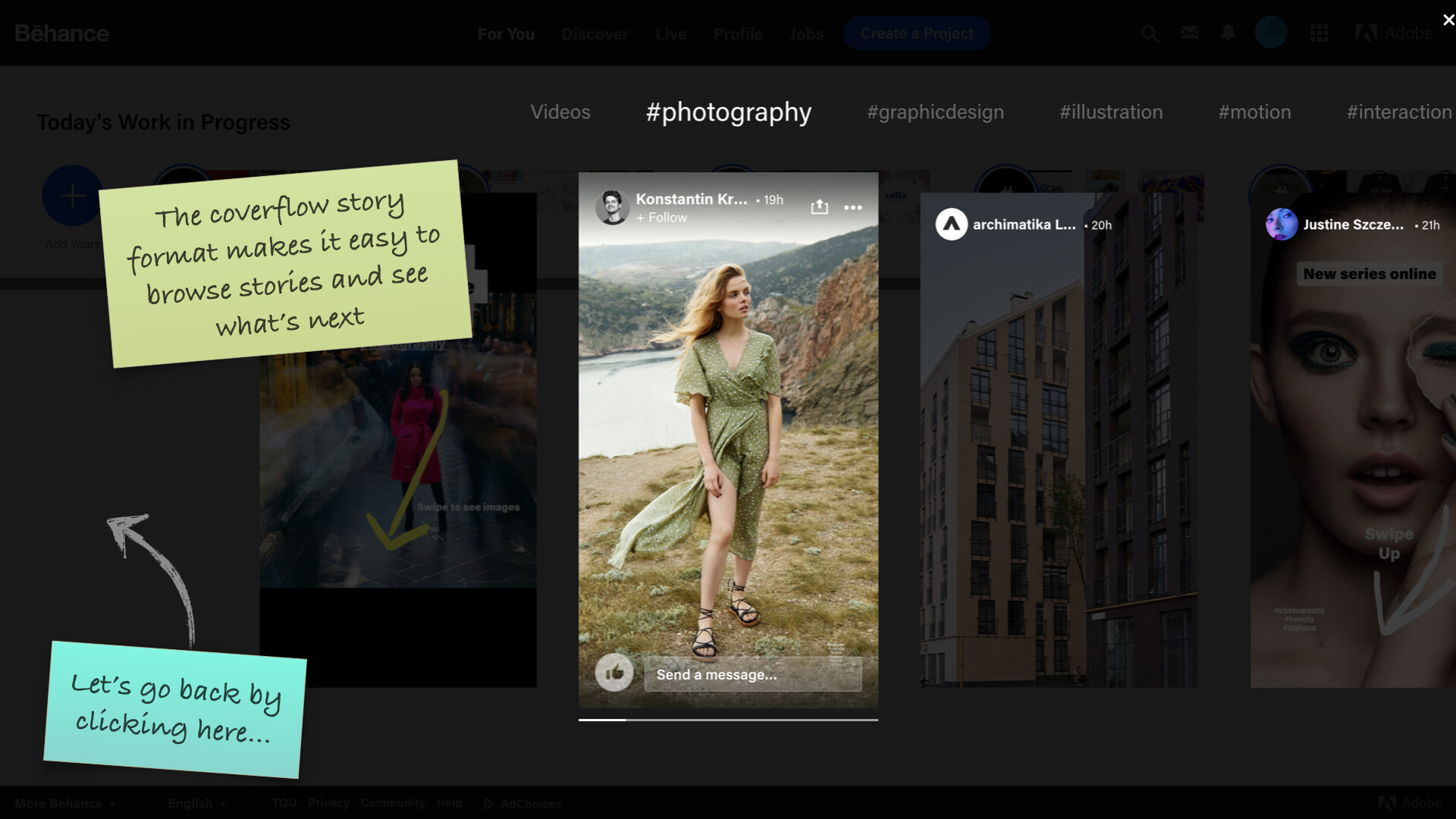Click the user profile avatar in header
1456x819 pixels.
[1271, 33]
